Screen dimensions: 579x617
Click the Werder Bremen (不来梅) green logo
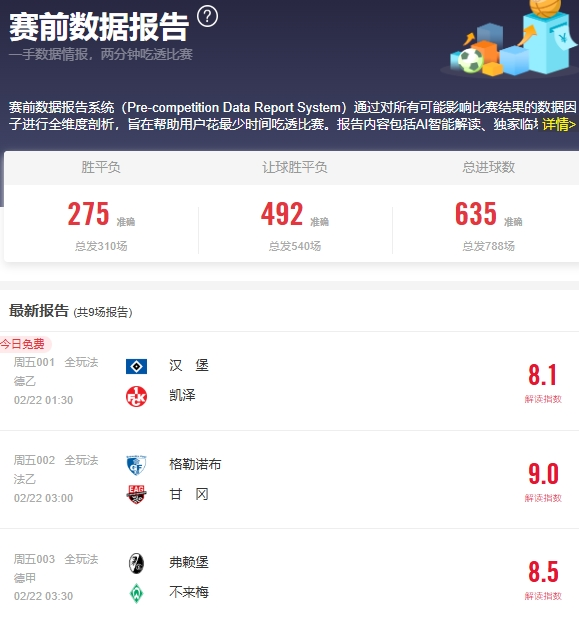(136, 593)
